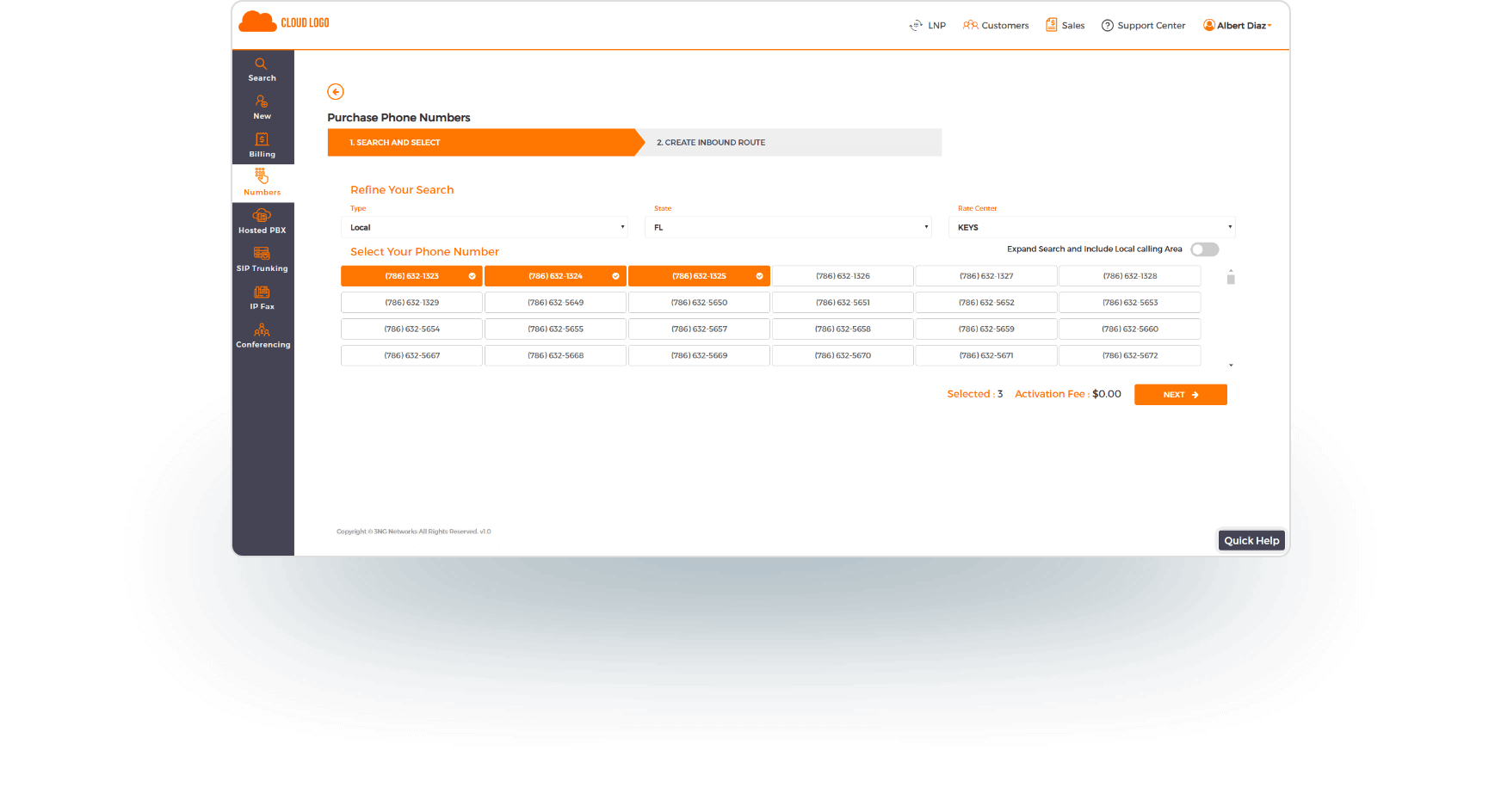Select number (786) 632-1328
The height and width of the screenshot is (812, 1501).
(x=1130, y=276)
